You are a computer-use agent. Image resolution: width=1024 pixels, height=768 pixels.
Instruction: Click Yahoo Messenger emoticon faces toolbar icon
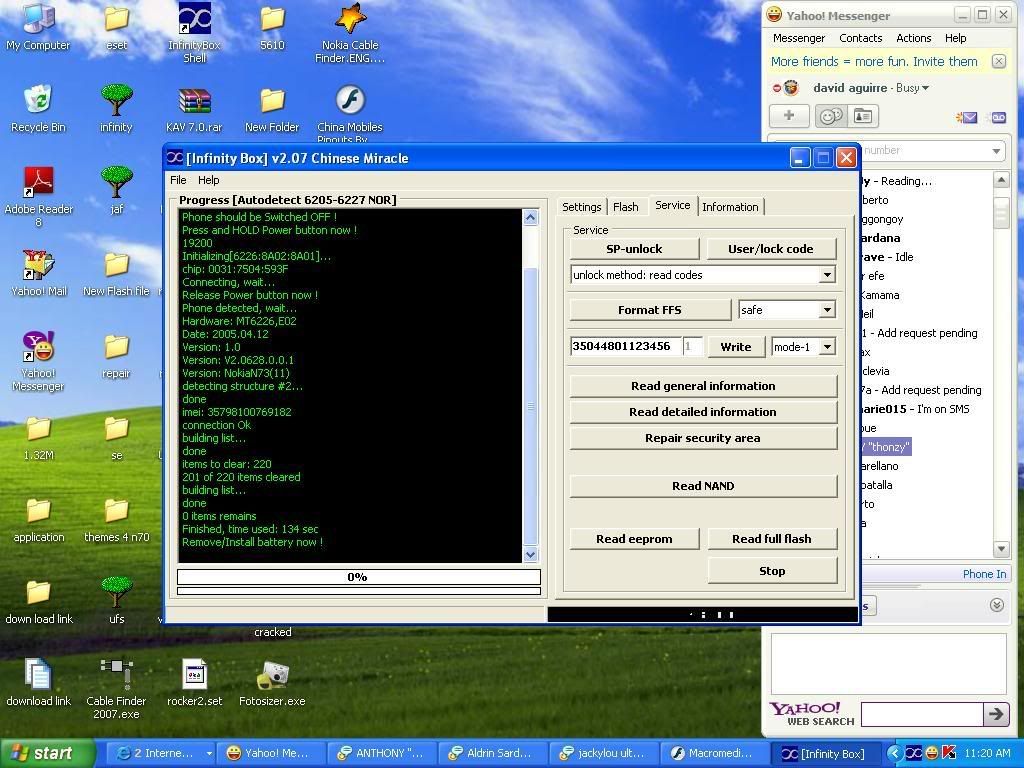coord(831,116)
